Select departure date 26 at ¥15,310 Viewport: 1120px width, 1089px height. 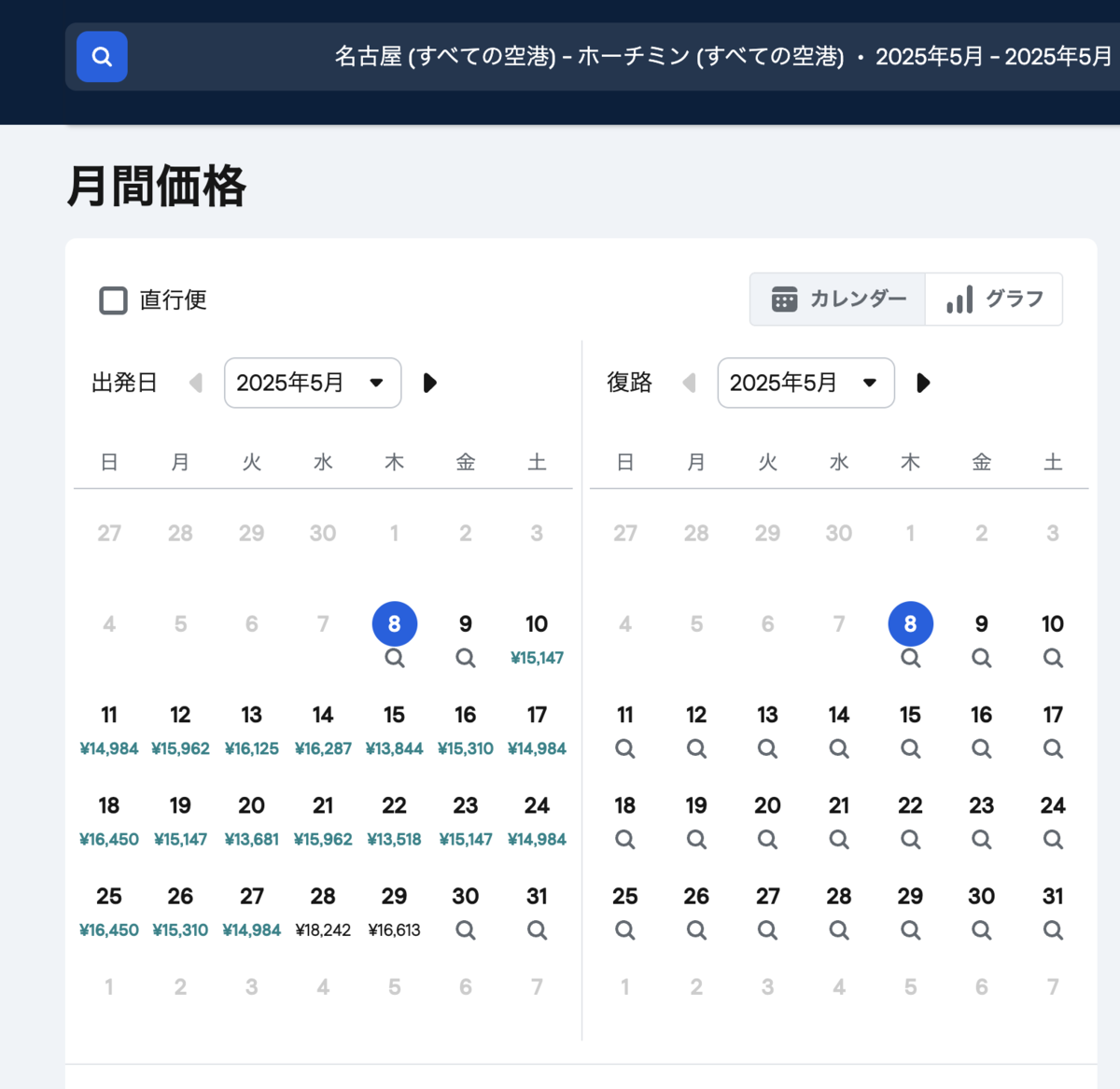180,911
